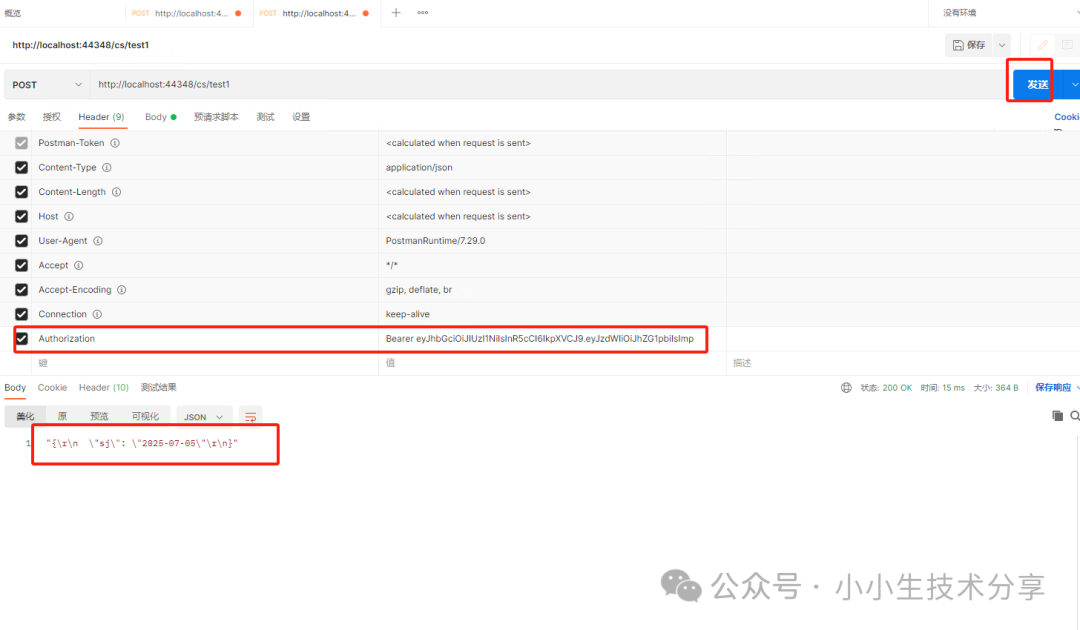
Task: Copy response with the copy icon
Action: (x=1057, y=415)
